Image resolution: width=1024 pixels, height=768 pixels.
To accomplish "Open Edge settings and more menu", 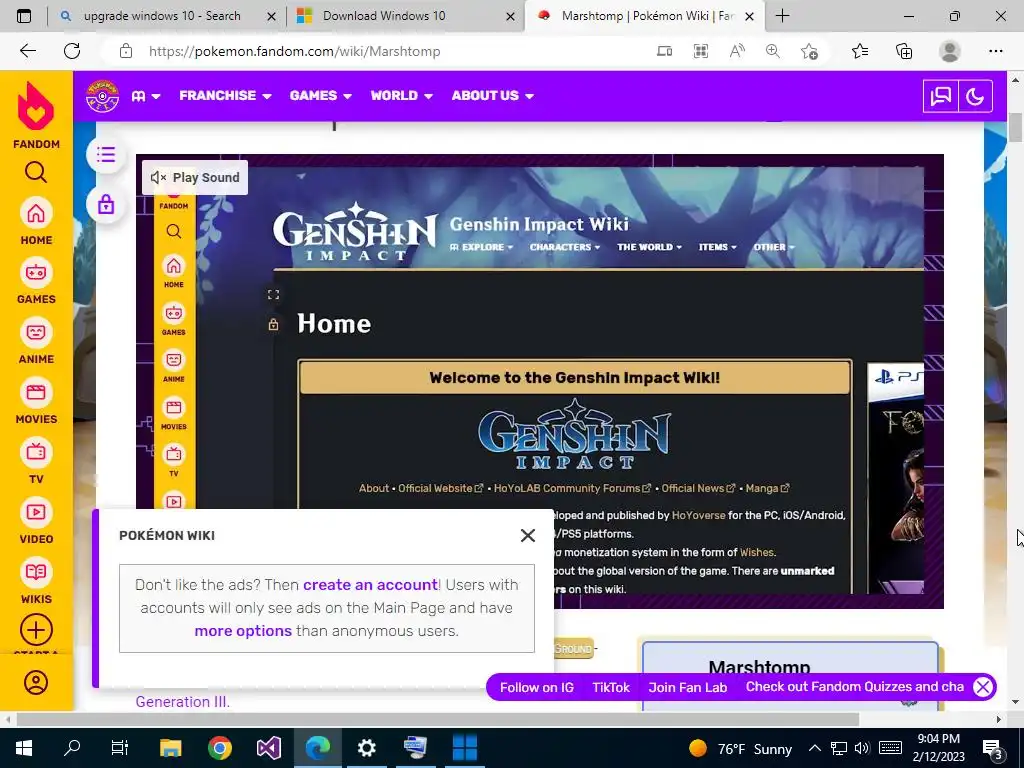I will (x=995, y=51).
